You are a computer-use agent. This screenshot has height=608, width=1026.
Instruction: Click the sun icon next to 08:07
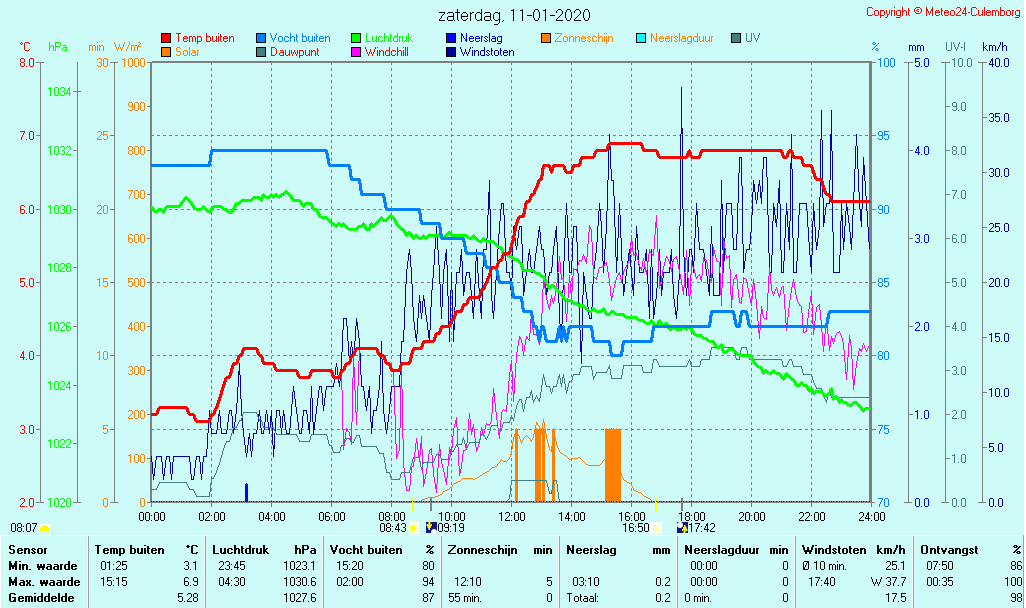pos(44,528)
